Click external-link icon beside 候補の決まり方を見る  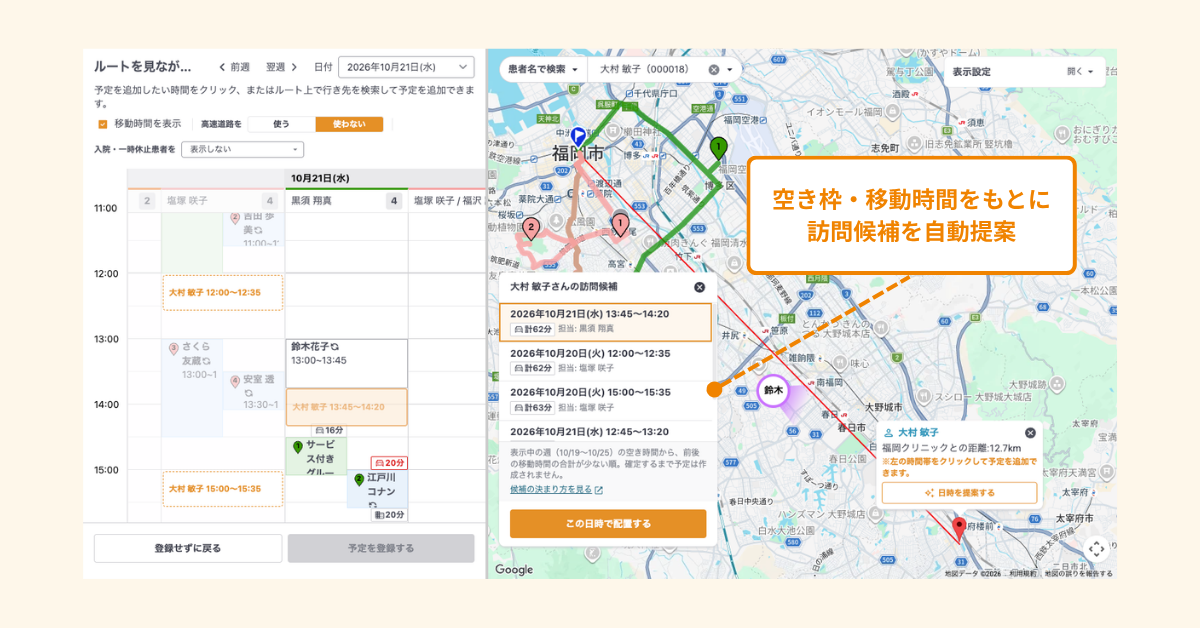tap(599, 490)
